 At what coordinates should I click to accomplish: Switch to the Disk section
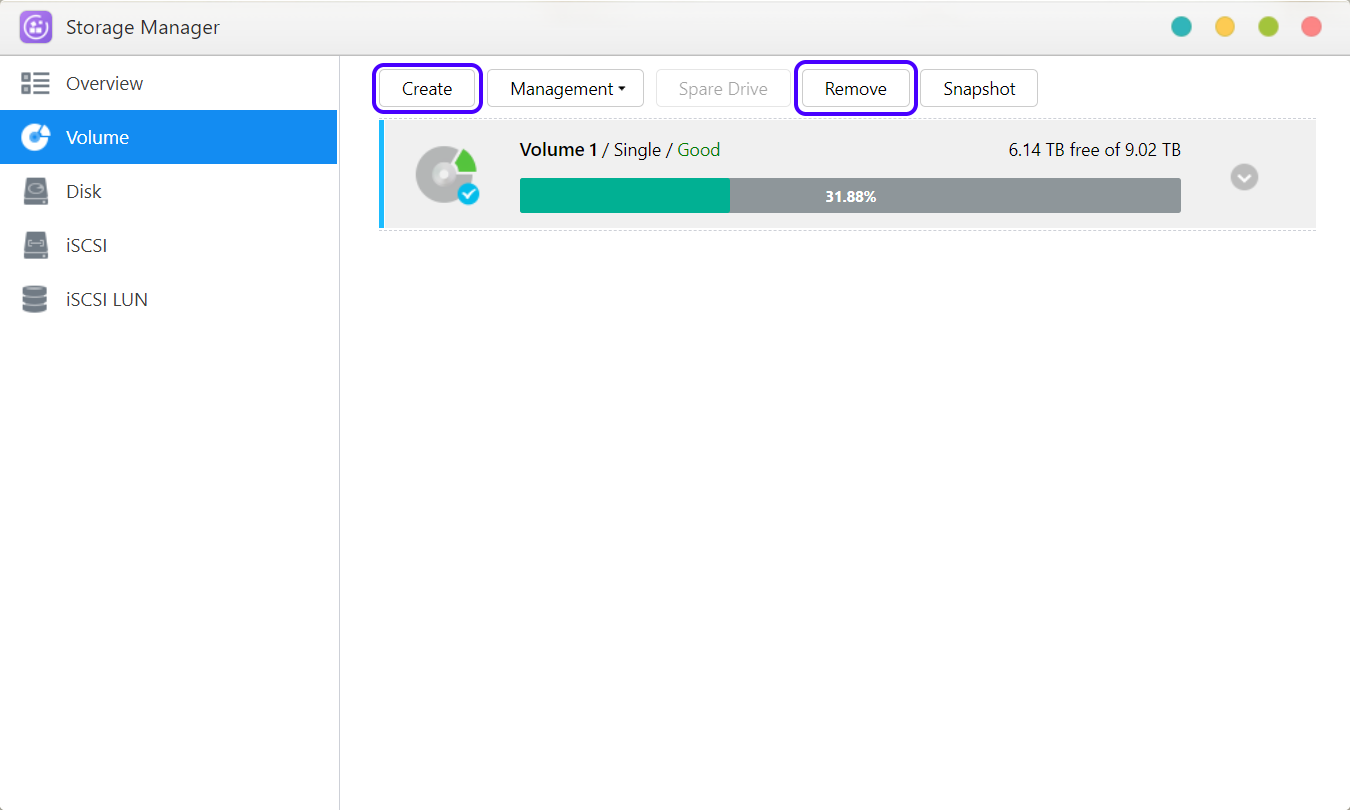point(84,191)
